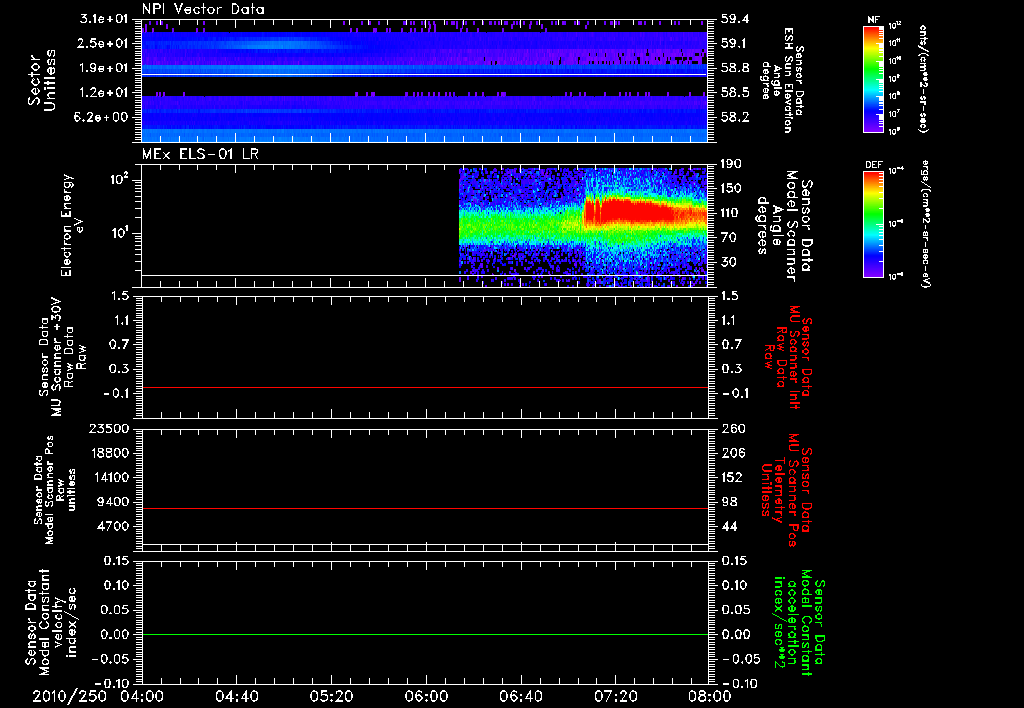Click the red trace in the scanner position panel
The image size is (1024, 708).
tap(425, 508)
